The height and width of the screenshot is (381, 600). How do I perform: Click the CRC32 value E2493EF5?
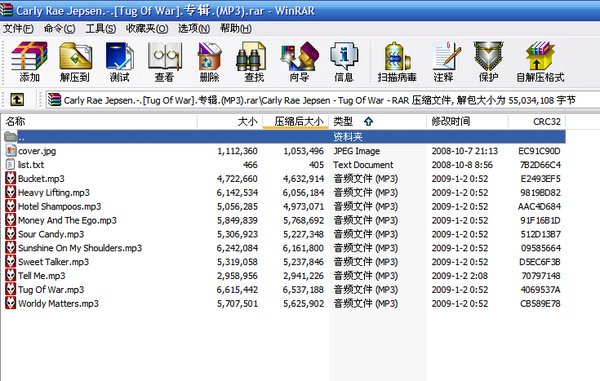click(x=540, y=179)
